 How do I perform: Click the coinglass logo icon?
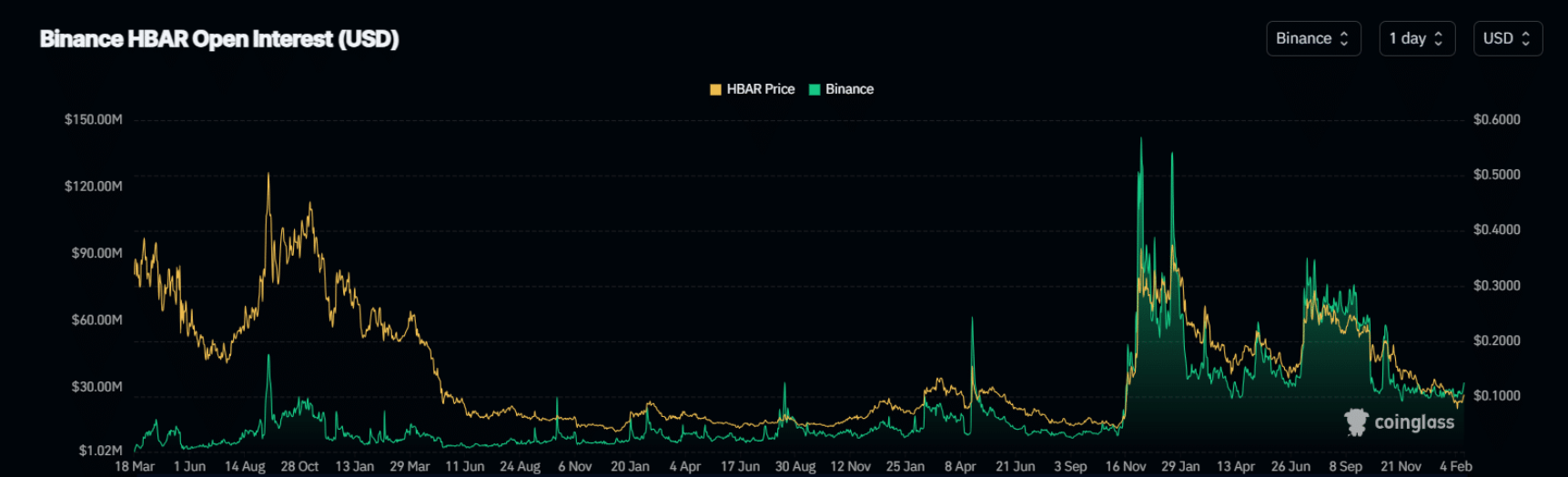tap(1356, 422)
